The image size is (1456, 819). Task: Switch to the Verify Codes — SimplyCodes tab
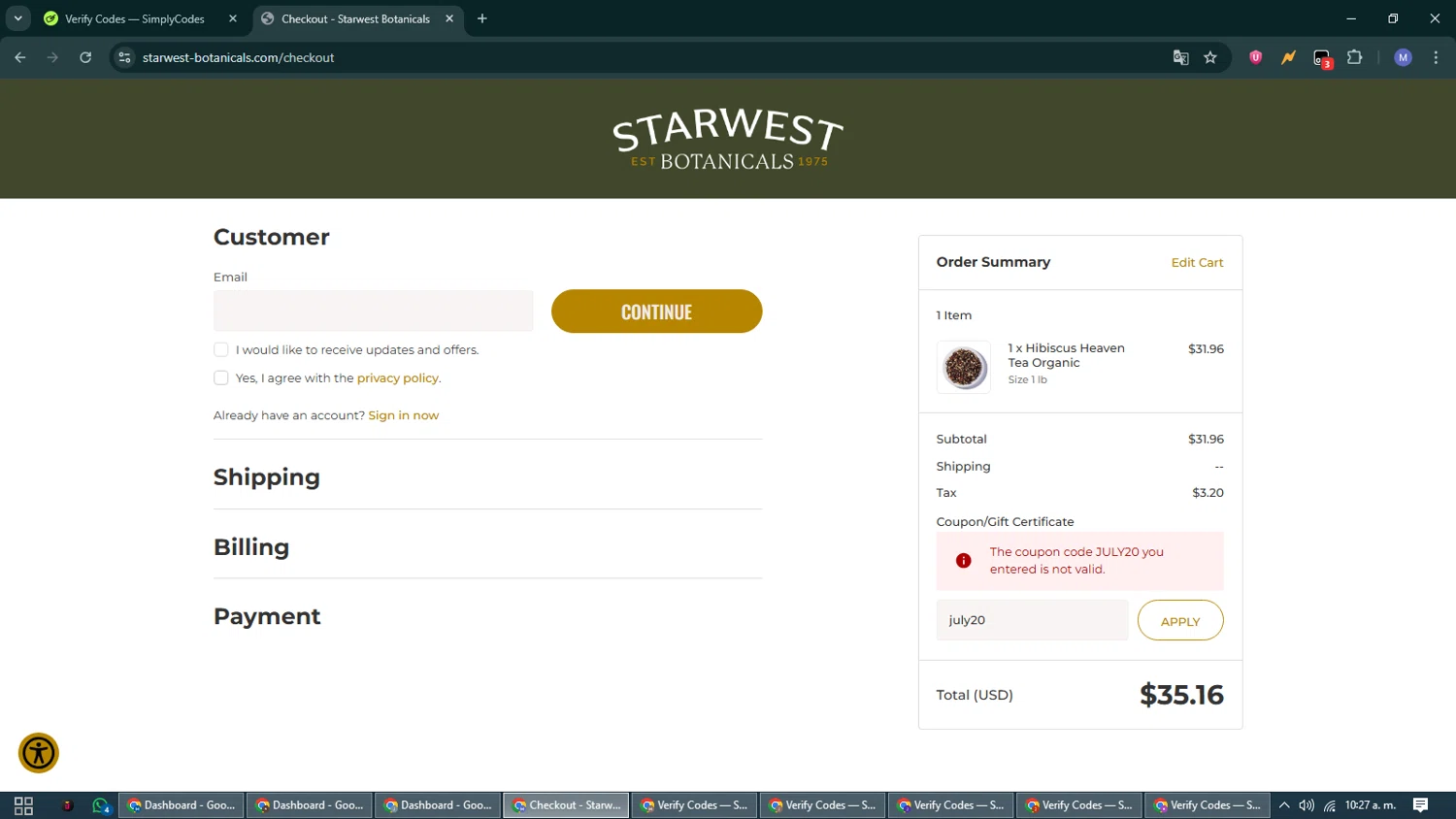[x=135, y=18]
